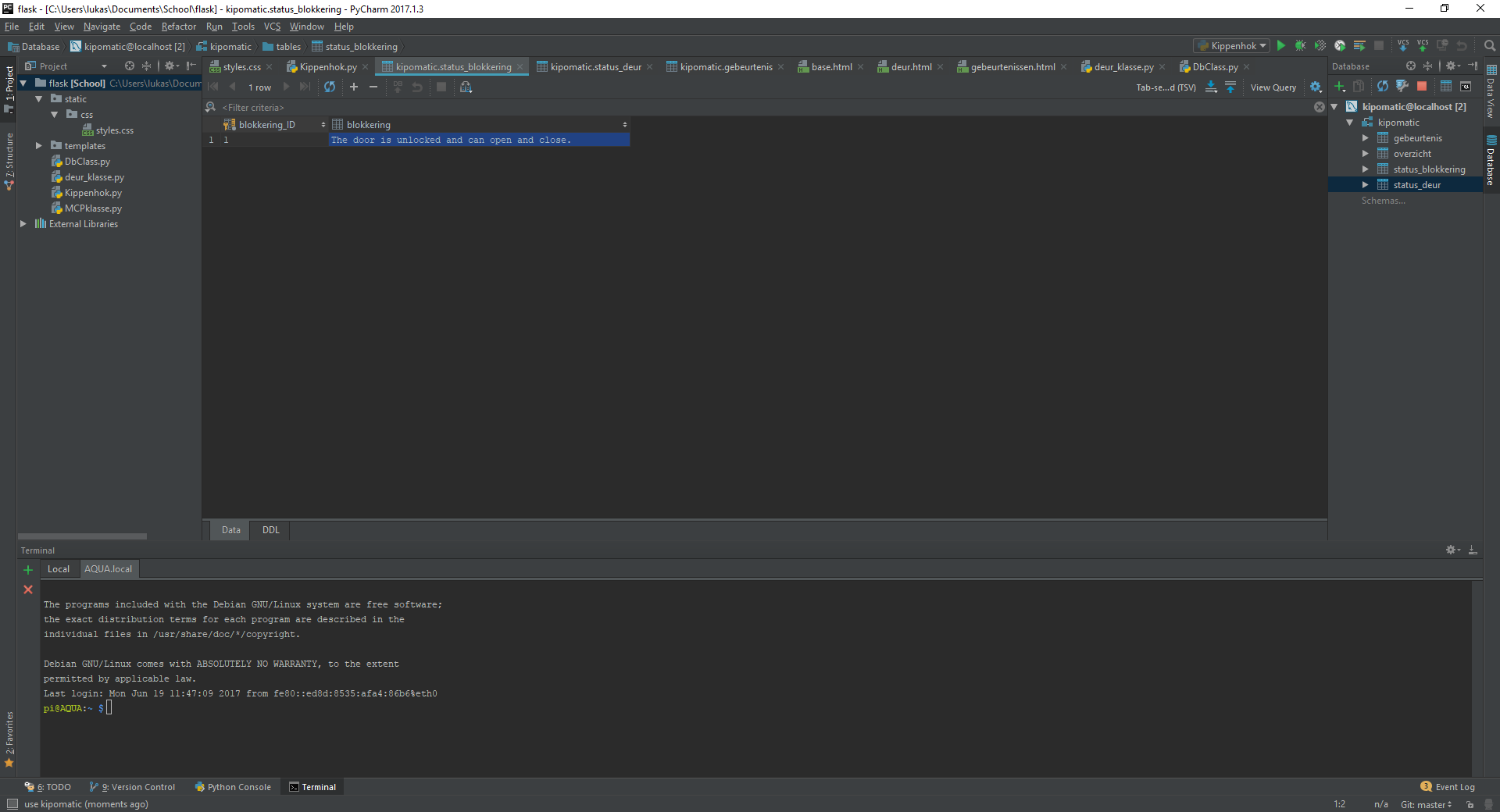Expand the status_deur table node
Image resolution: width=1500 pixels, height=812 pixels.
point(1365,185)
